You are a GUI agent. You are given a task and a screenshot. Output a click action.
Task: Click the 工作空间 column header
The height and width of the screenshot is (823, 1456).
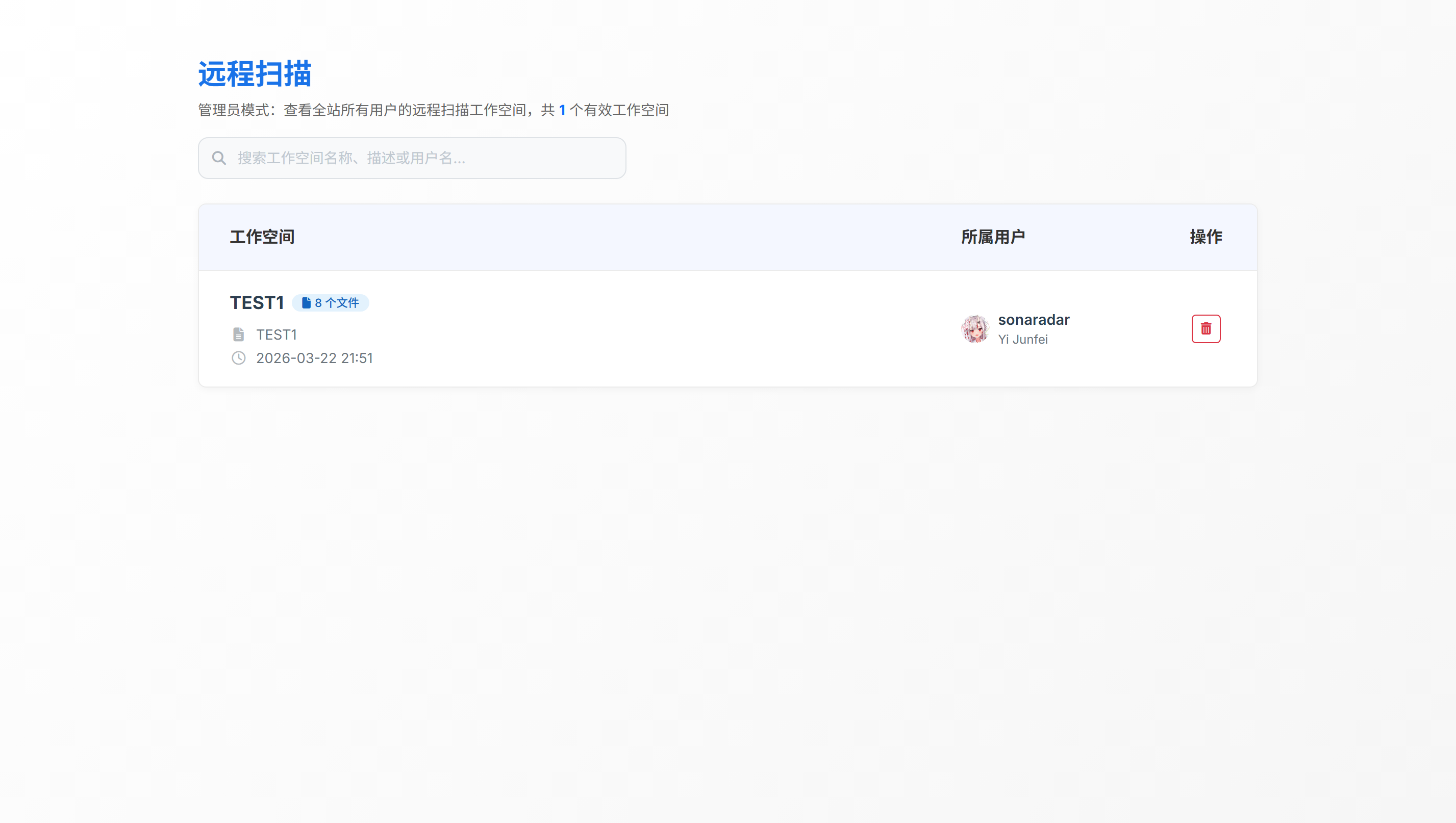(262, 237)
